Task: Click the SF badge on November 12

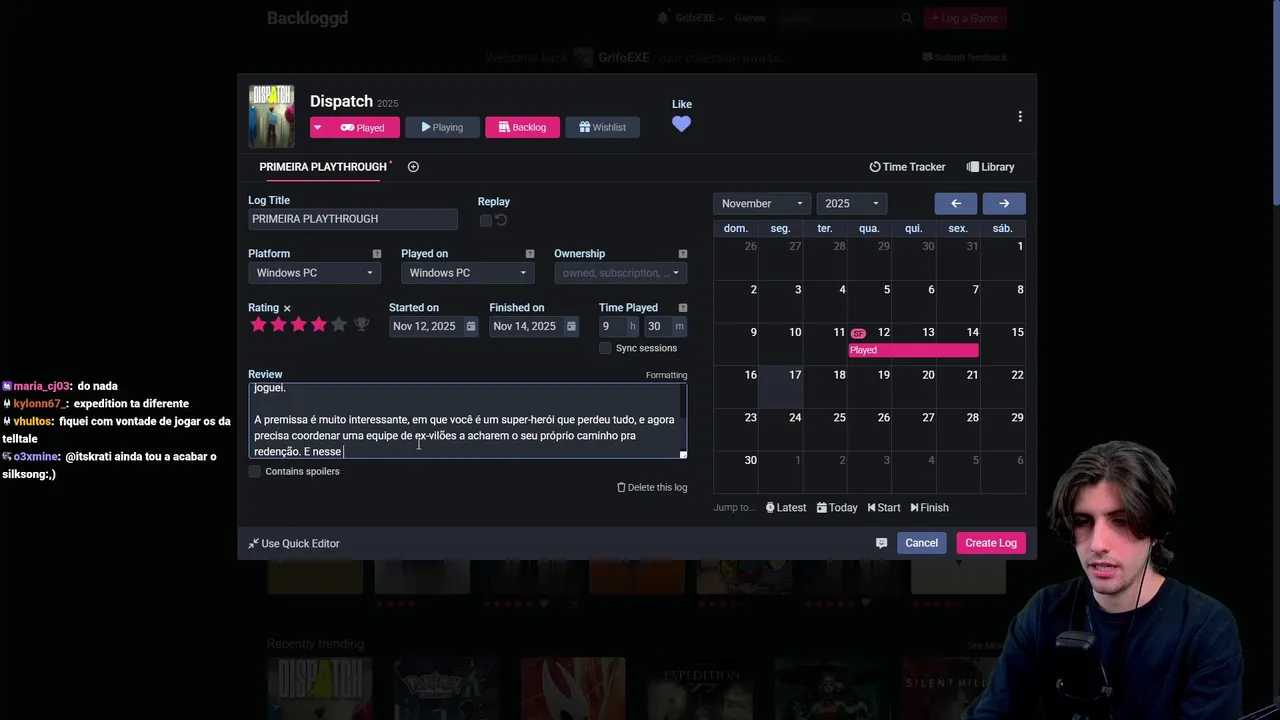Action: pyautogui.click(x=858, y=333)
